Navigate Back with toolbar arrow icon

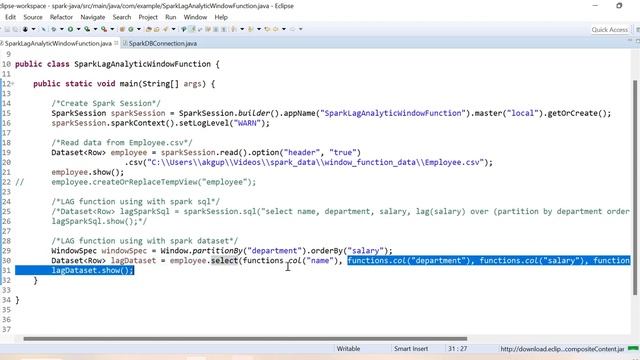[276, 29]
